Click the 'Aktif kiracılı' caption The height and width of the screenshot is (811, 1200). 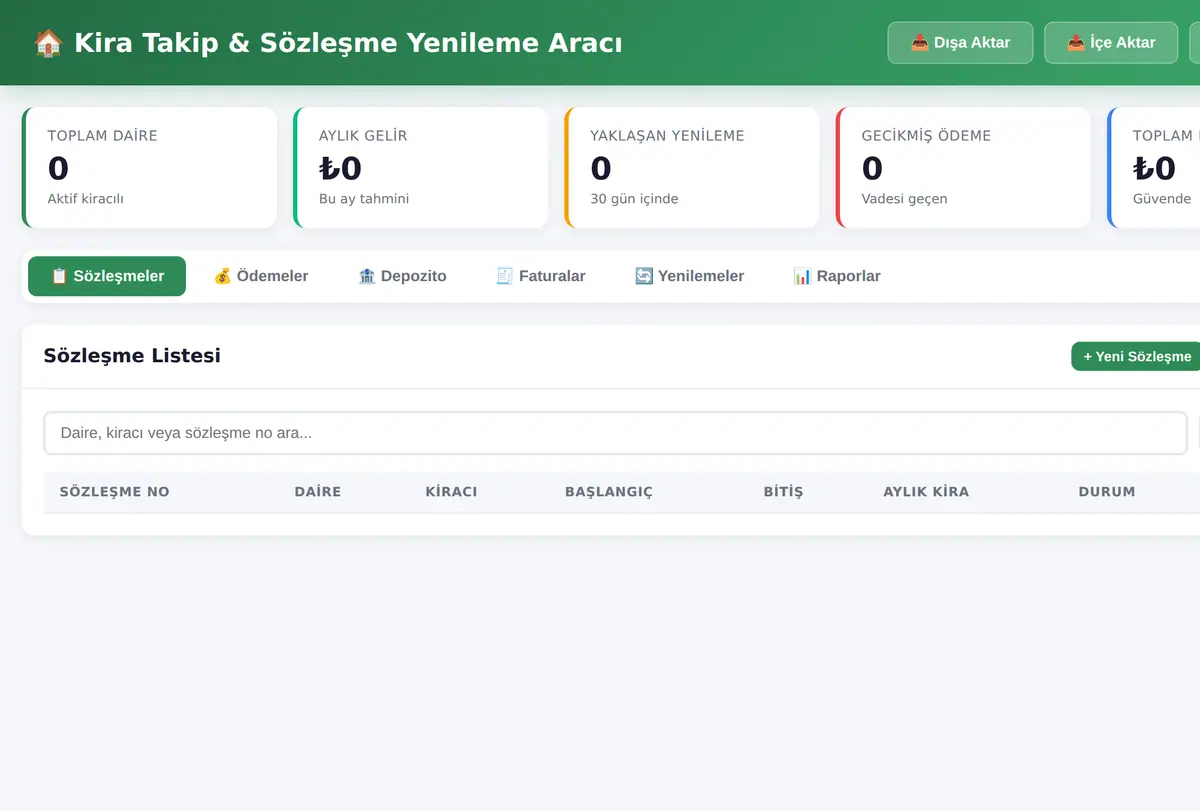tap(86, 199)
